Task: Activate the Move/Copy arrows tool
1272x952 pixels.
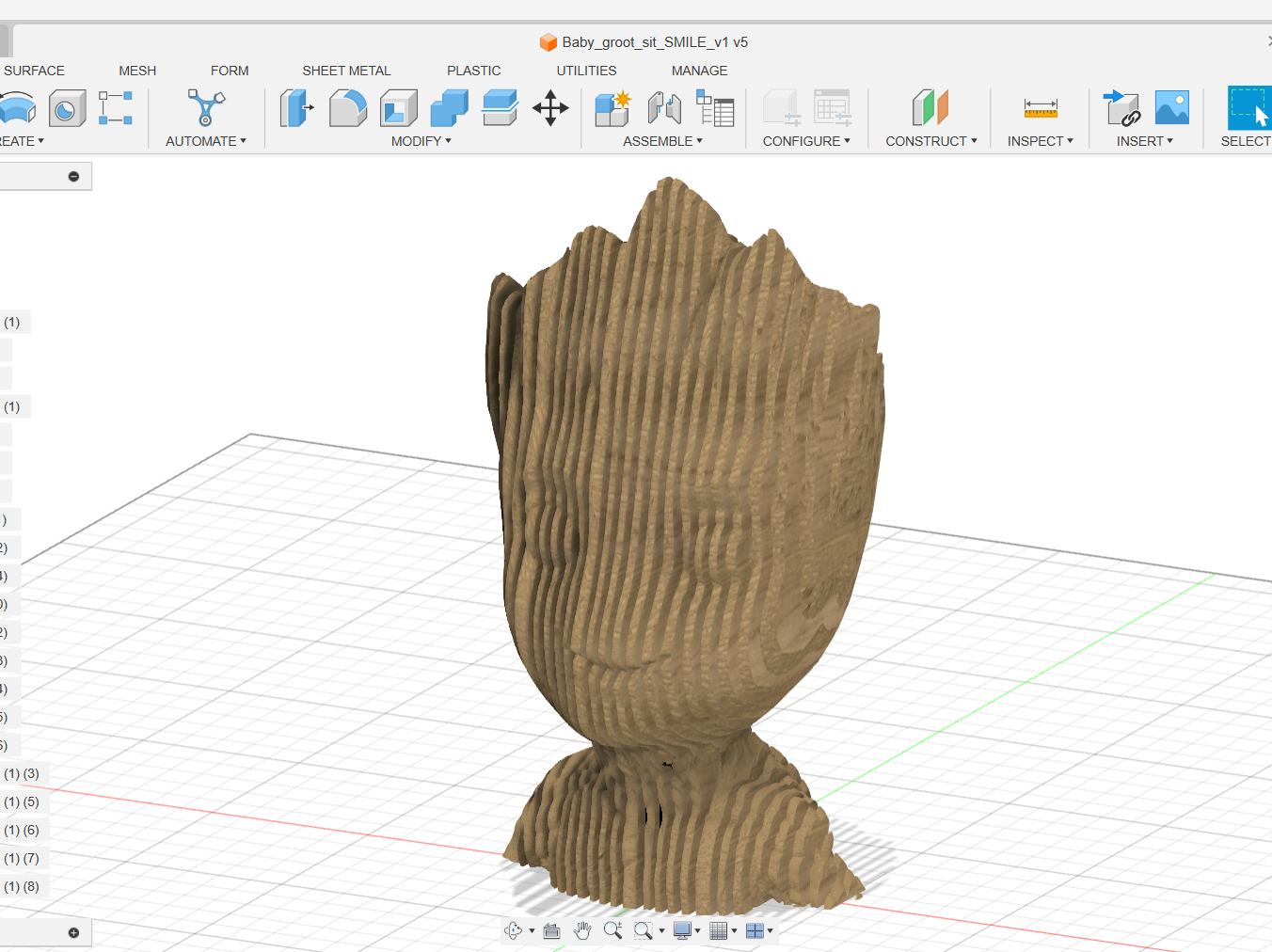Action: [x=550, y=108]
